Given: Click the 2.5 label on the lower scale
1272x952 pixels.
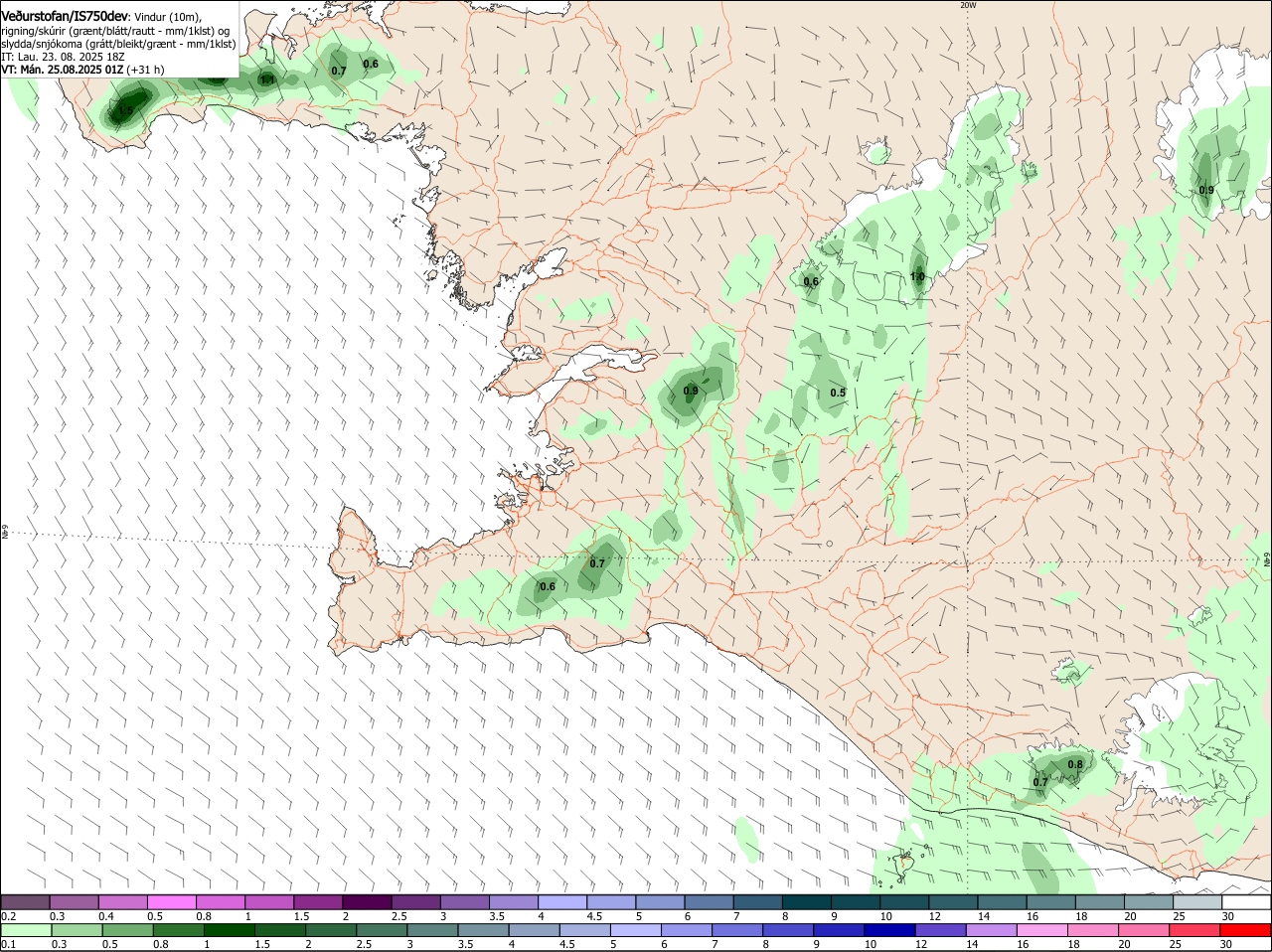Looking at the screenshot, I should coord(364,944).
